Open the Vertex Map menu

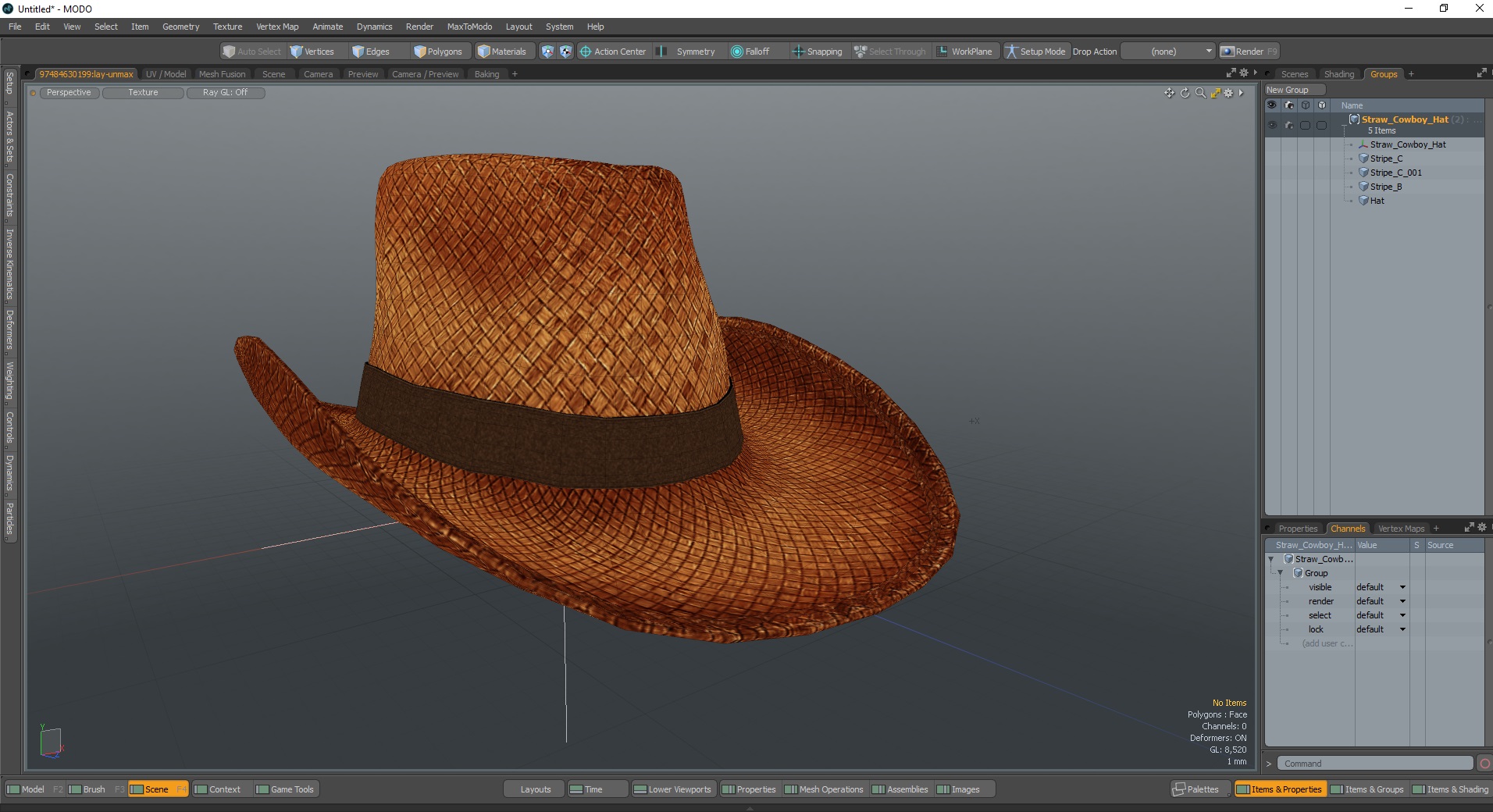(277, 27)
